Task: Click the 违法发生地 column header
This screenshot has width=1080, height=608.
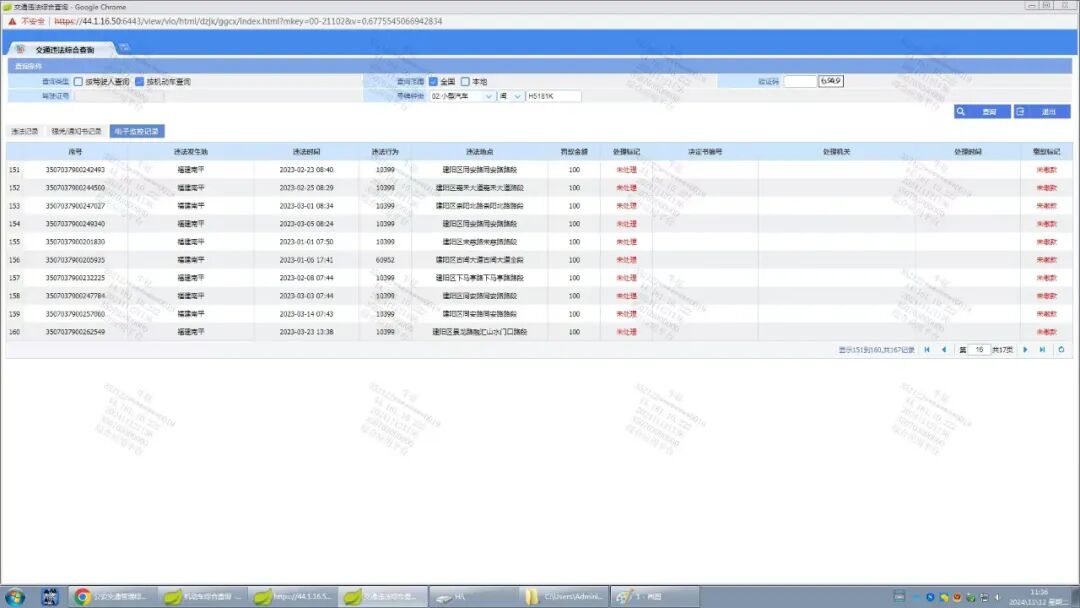Action: [x=191, y=151]
